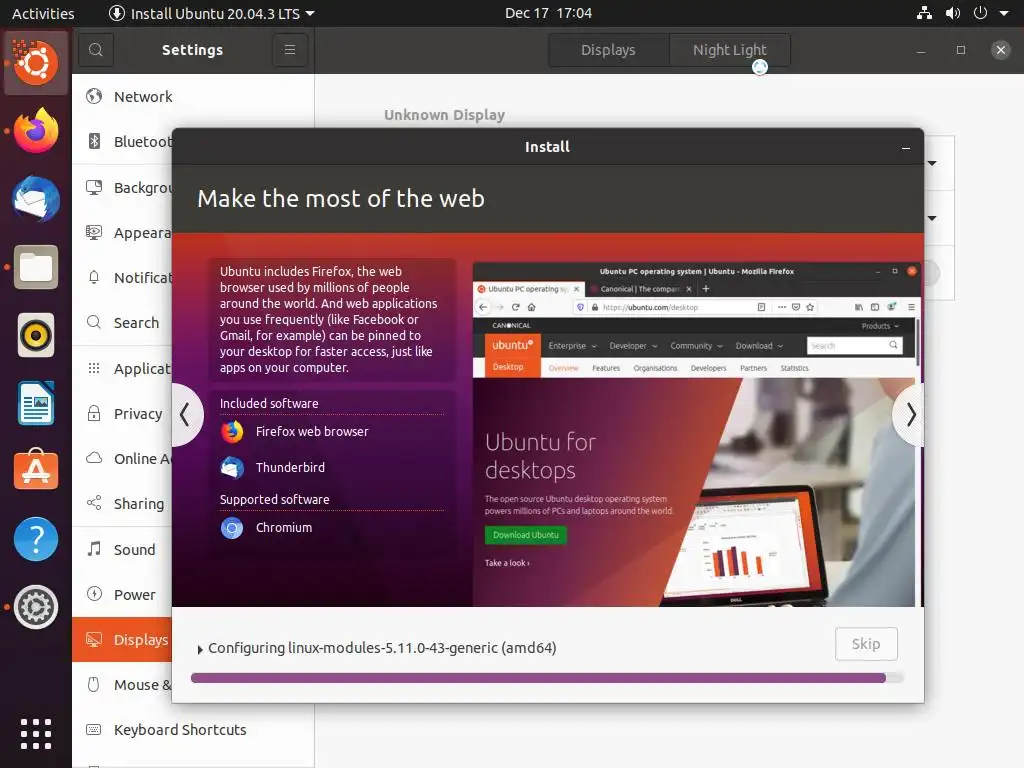Open the Ubuntu installer icon in dock

point(36,63)
